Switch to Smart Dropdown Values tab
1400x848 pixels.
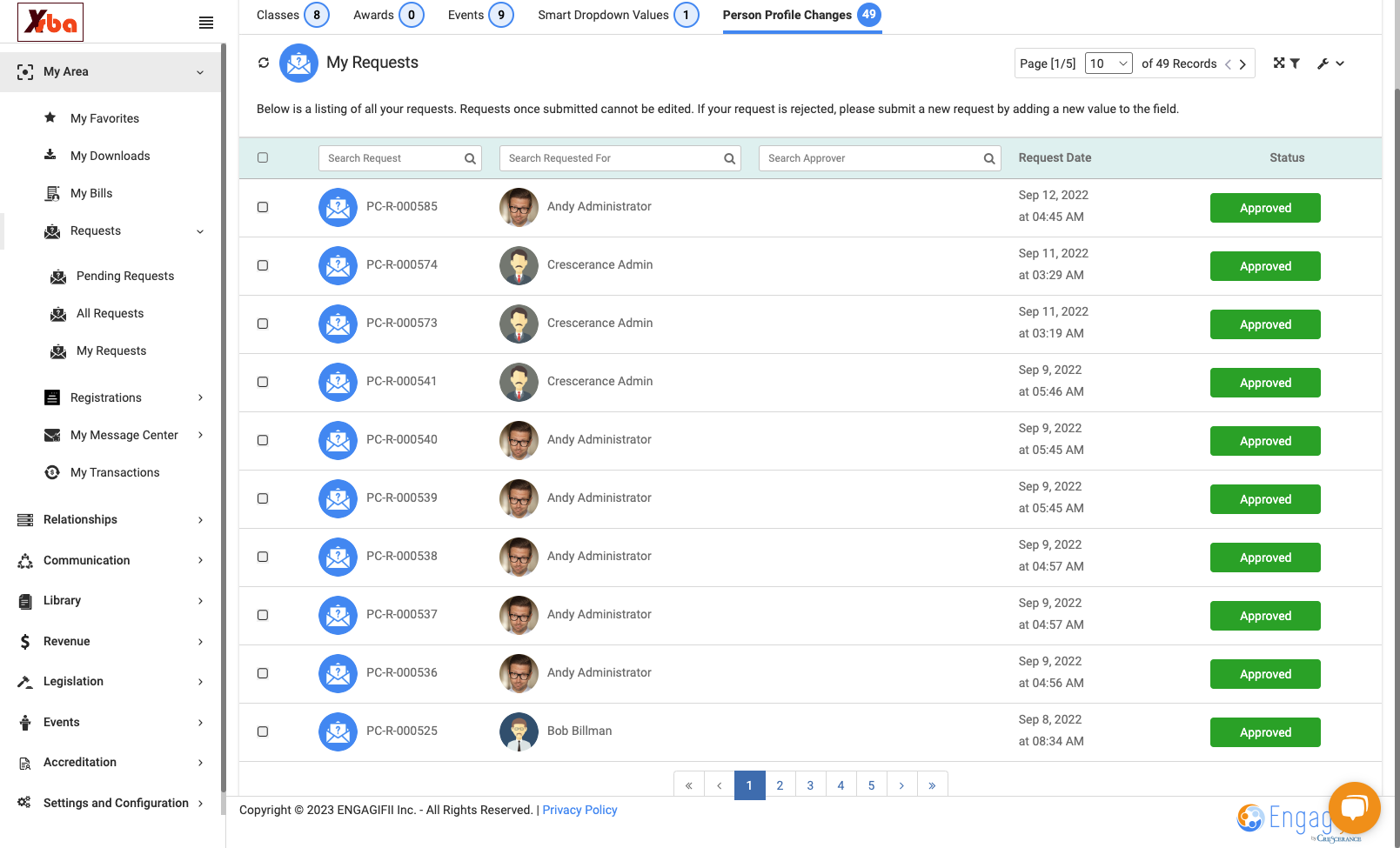(618, 15)
